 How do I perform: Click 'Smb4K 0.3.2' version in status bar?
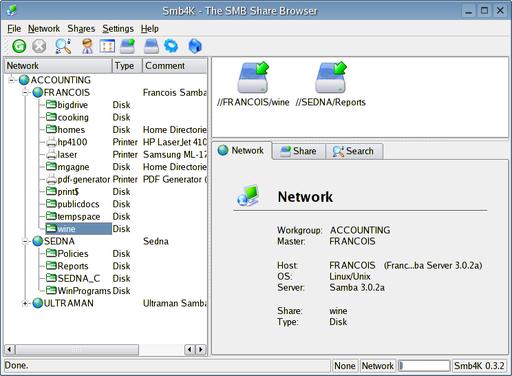(479, 366)
